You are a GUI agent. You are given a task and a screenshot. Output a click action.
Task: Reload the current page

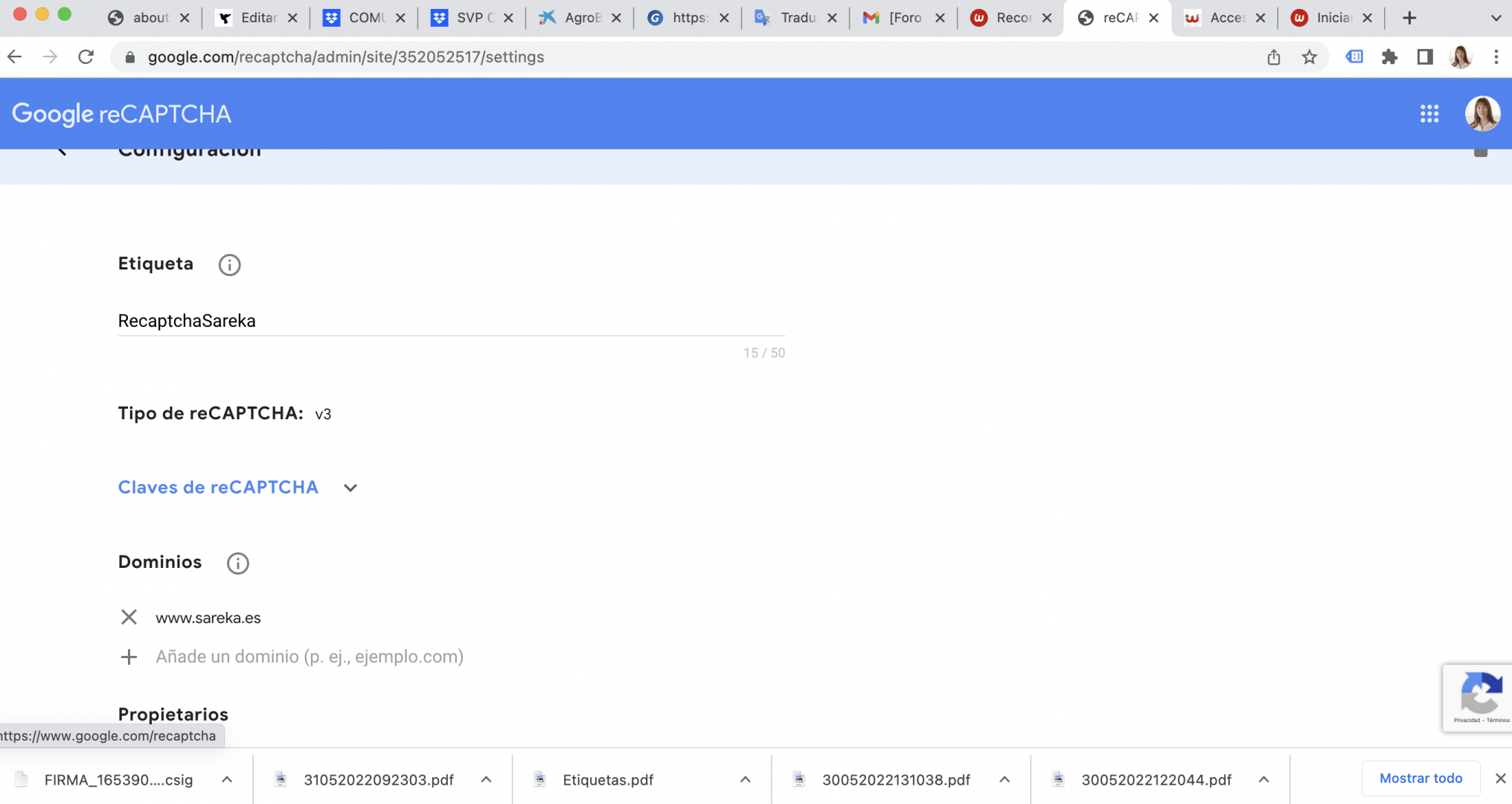click(86, 57)
